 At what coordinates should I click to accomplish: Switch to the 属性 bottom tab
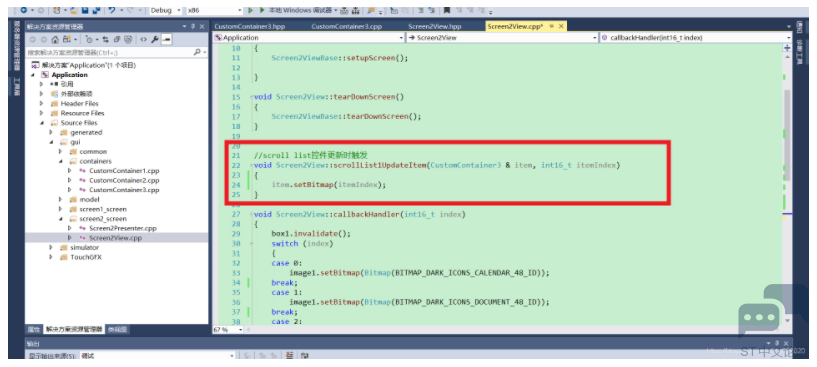coord(34,329)
